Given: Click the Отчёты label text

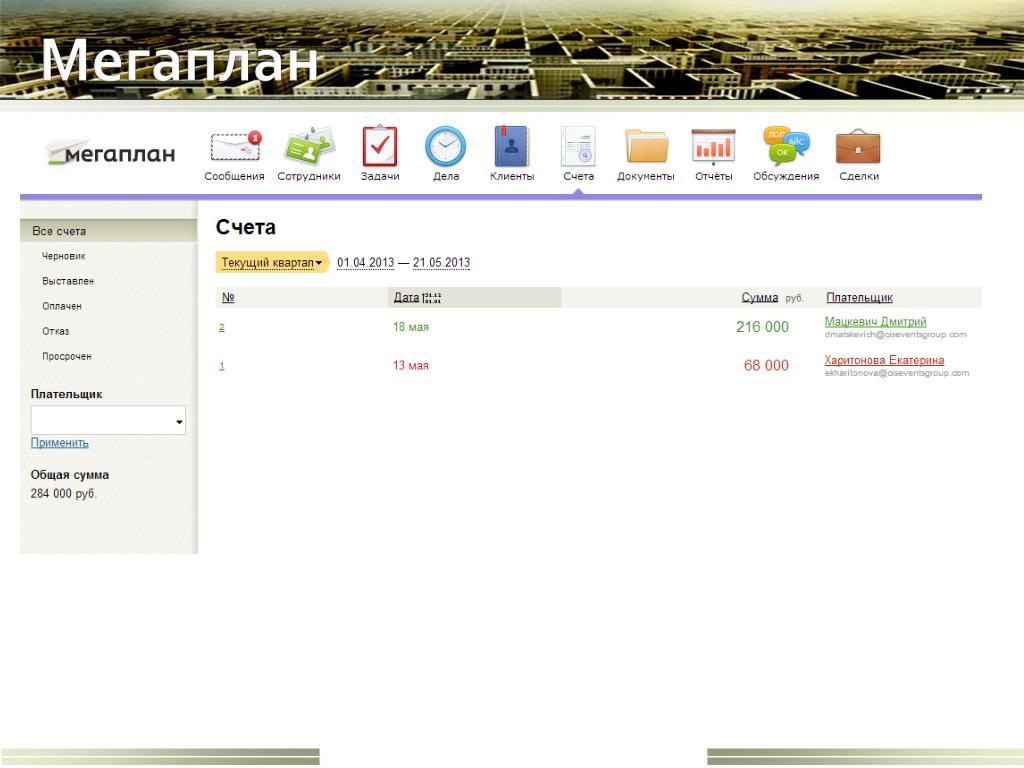Looking at the screenshot, I should tap(714, 176).
